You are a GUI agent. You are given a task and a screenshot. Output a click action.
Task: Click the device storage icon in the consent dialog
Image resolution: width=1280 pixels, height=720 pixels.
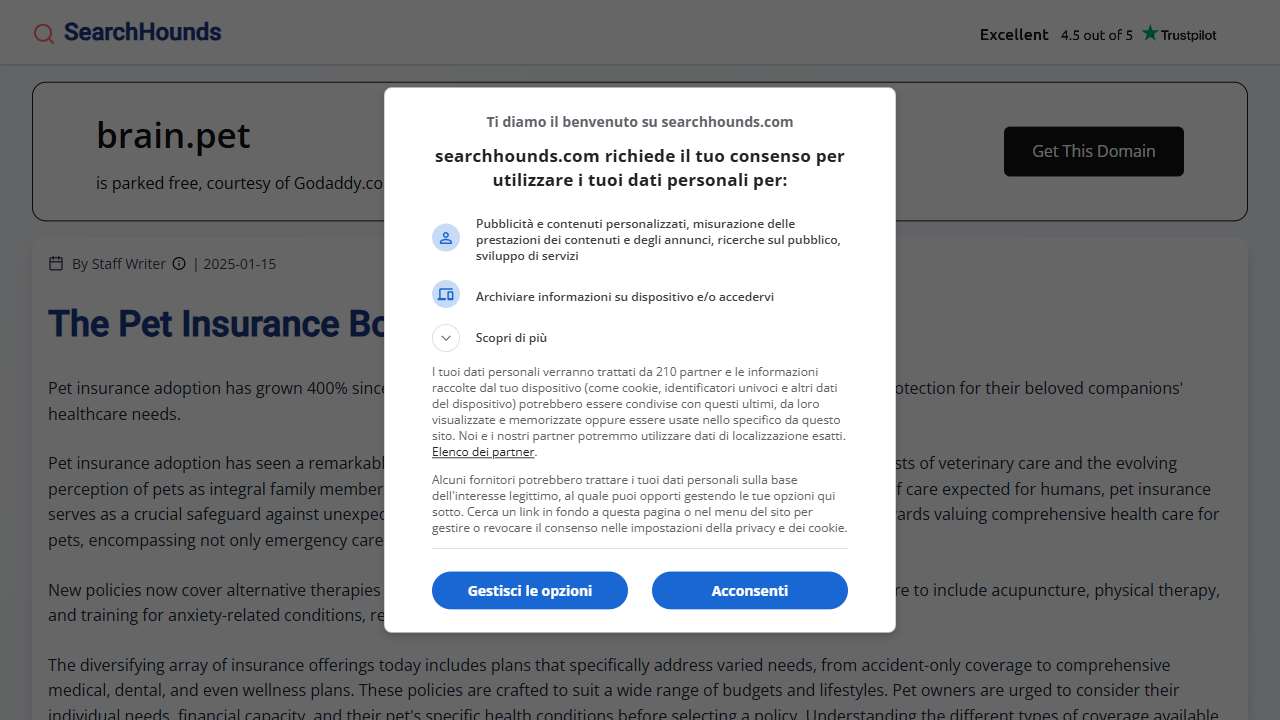[x=446, y=294]
